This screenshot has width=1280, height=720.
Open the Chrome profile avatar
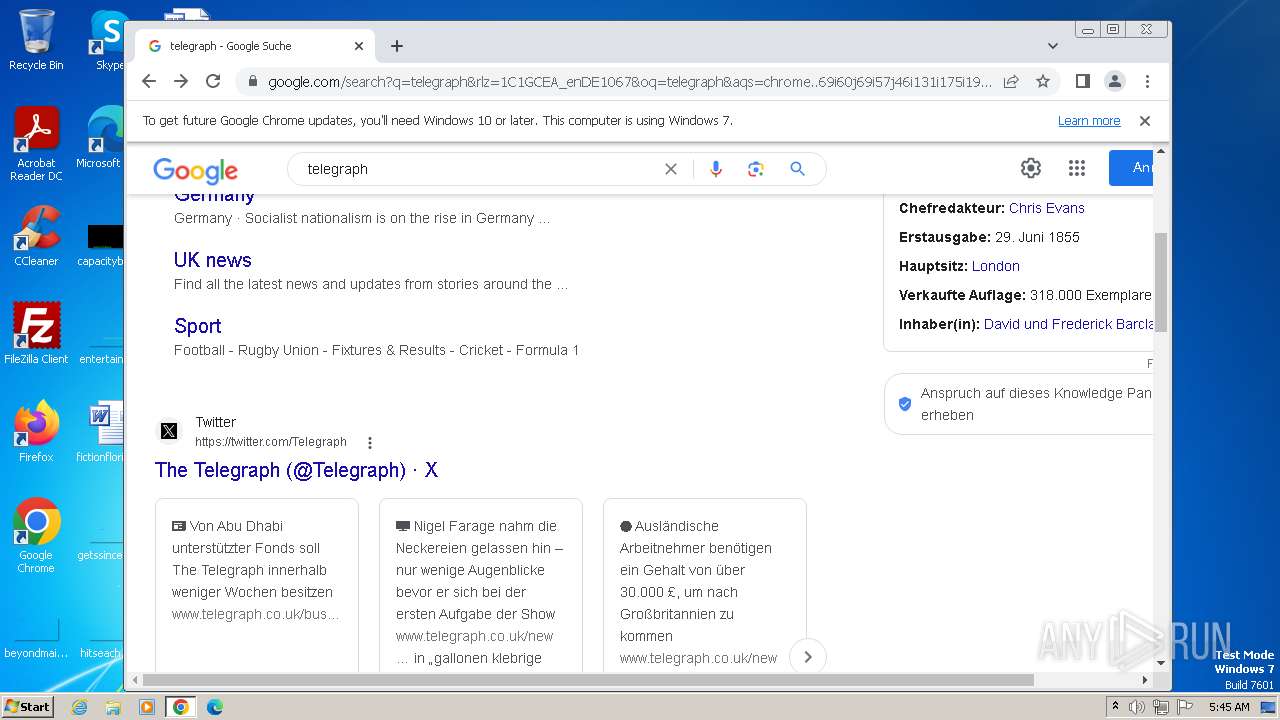pyautogui.click(x=1114, y=81)
